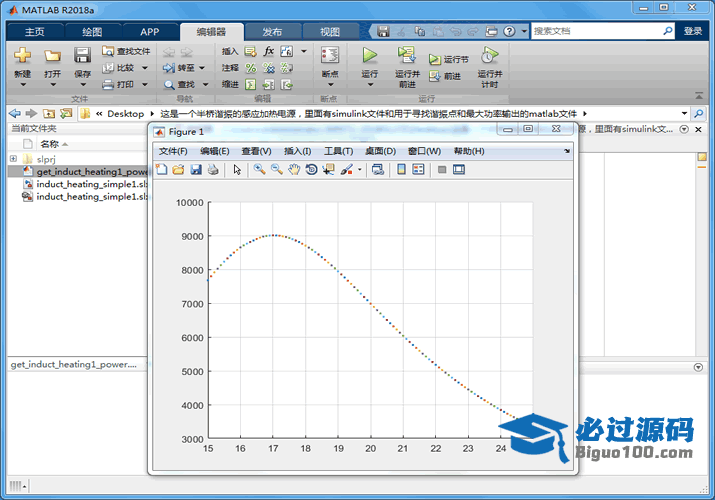
Task: Click Link Plot icon in Figure 1 toolbar
Action: 378,170
